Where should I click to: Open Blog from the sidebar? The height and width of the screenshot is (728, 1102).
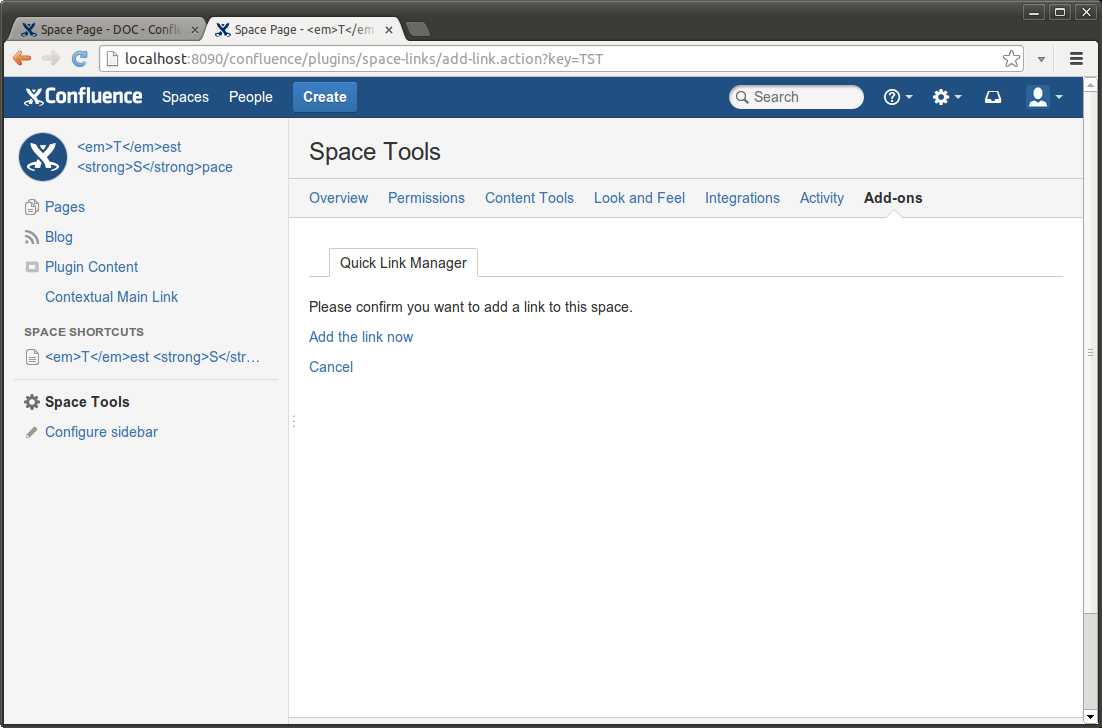point(59,237)
